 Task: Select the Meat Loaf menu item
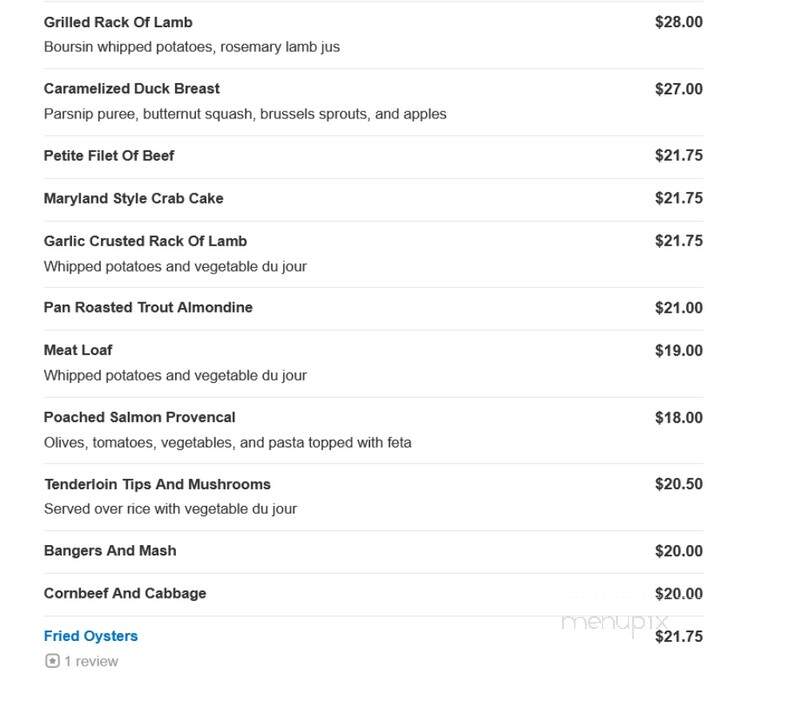point(78,350)
